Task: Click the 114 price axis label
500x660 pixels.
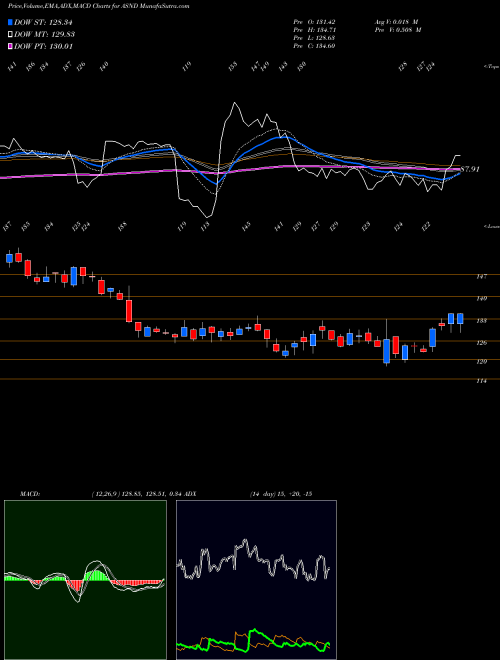Action: tap(482, 381)
